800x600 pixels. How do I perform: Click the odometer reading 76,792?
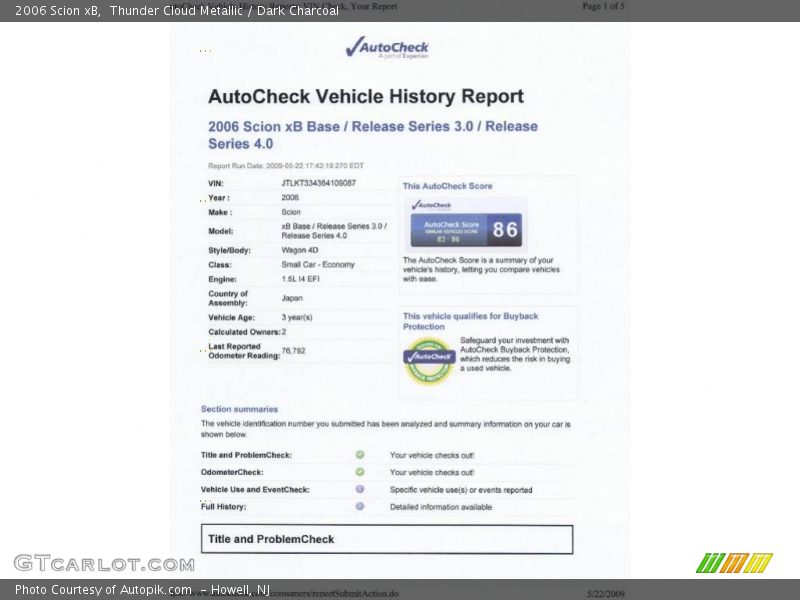click(x=293, y=351)
